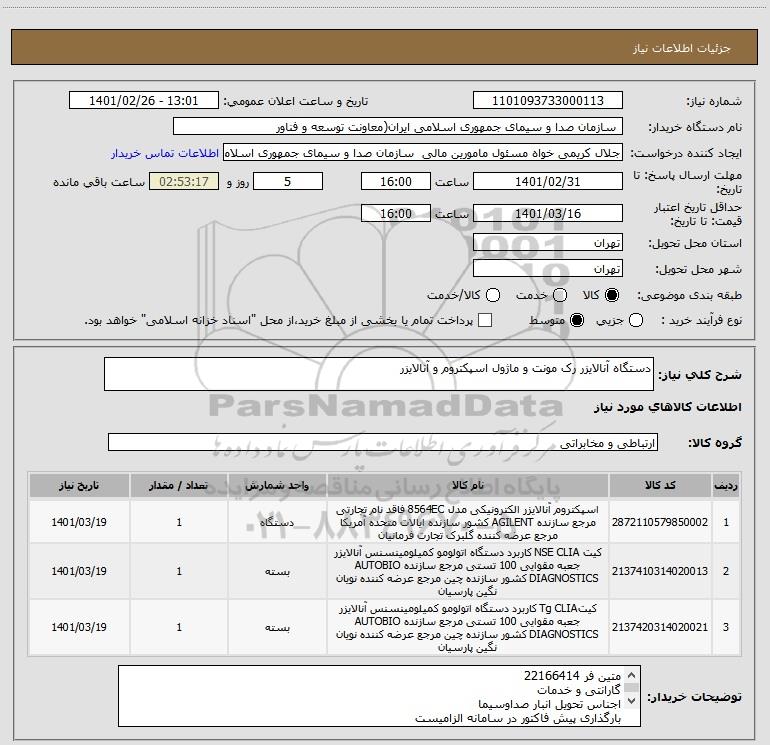Click نام کالا column header

(468, 485)
